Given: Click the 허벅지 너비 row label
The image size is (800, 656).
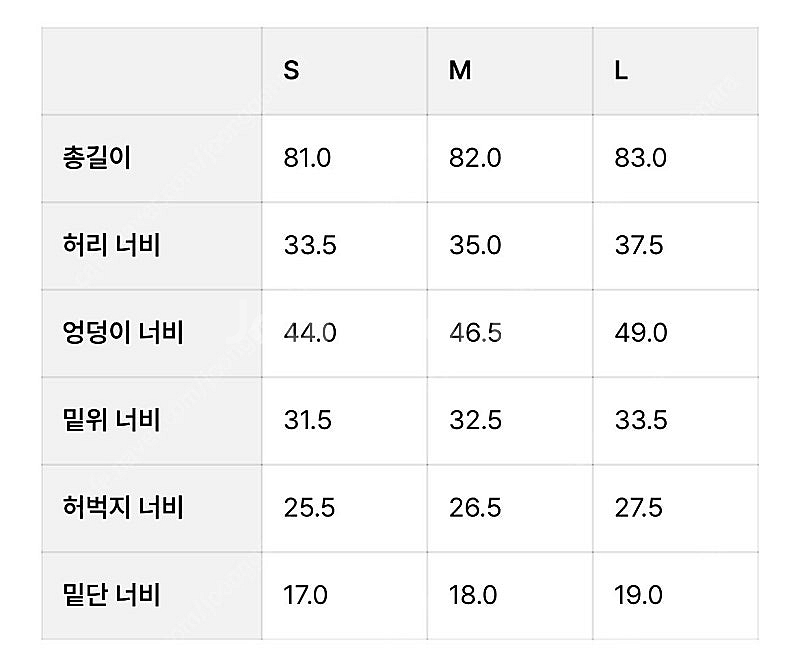Looking at the screenshot, I should (122, 508).
